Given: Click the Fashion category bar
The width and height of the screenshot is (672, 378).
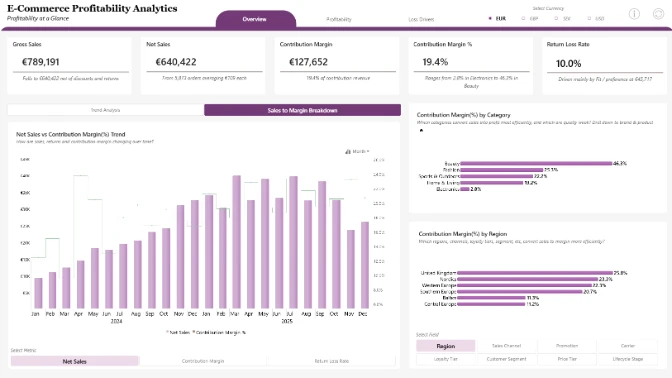Looking at the screenshot, I should coord(502,170).
